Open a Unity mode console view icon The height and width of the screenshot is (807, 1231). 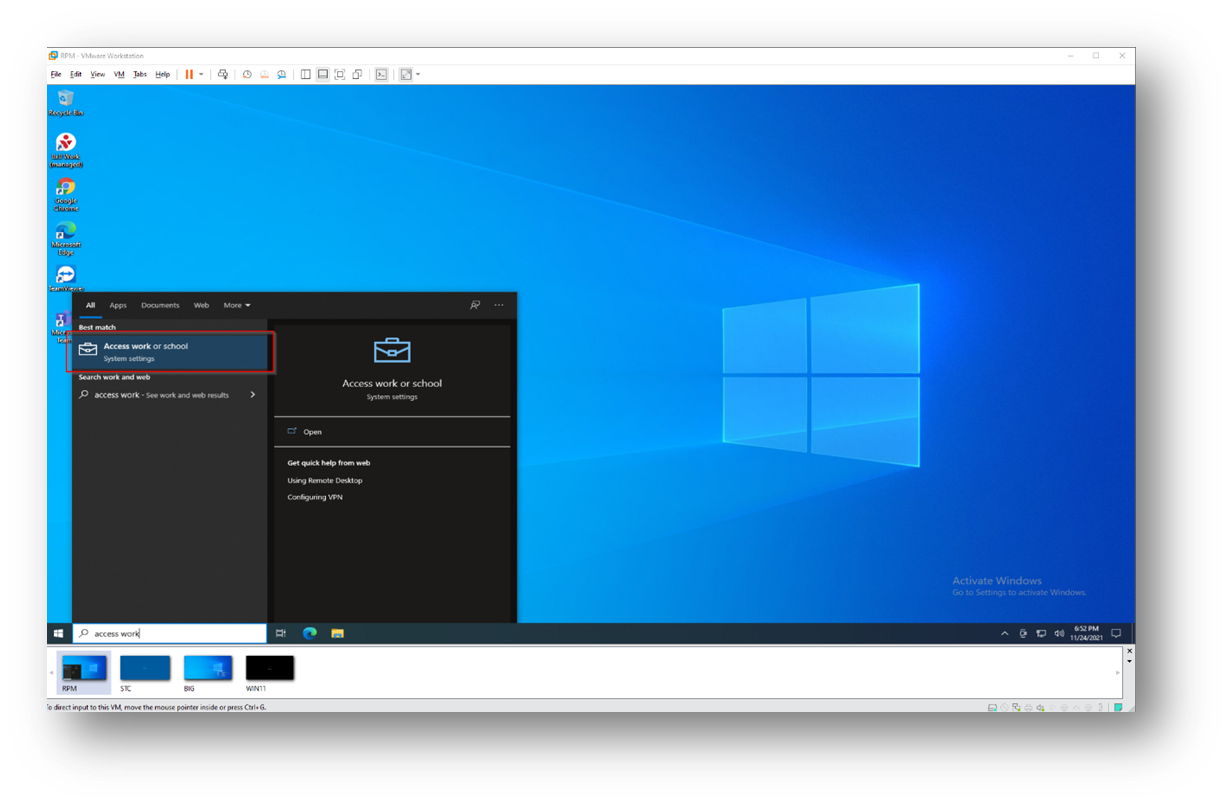point(357,73)
